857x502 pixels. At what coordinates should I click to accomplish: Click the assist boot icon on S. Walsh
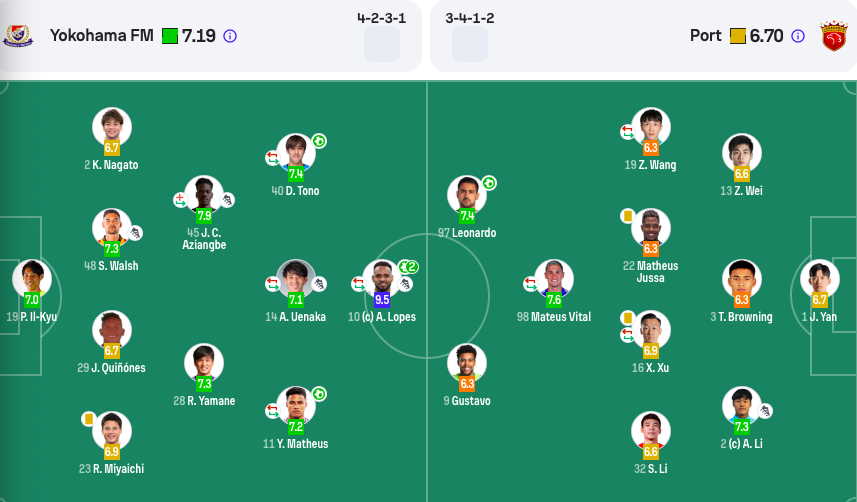point(135,233)
